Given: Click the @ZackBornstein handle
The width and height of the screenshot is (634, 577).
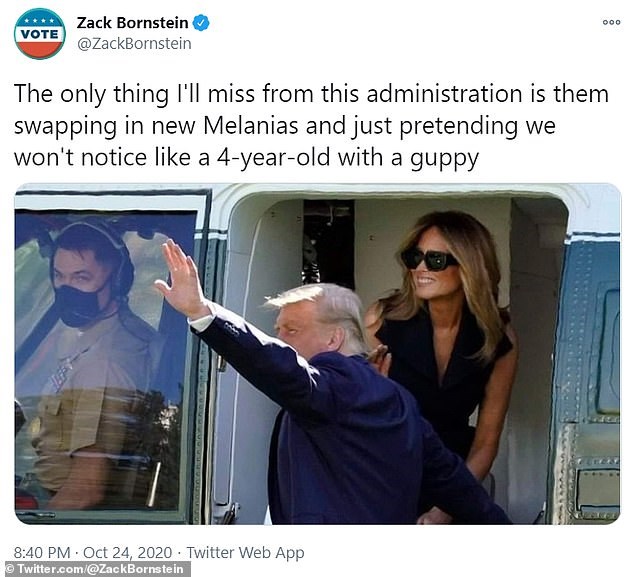Looking at the screenshot, I should pos(134,44).
